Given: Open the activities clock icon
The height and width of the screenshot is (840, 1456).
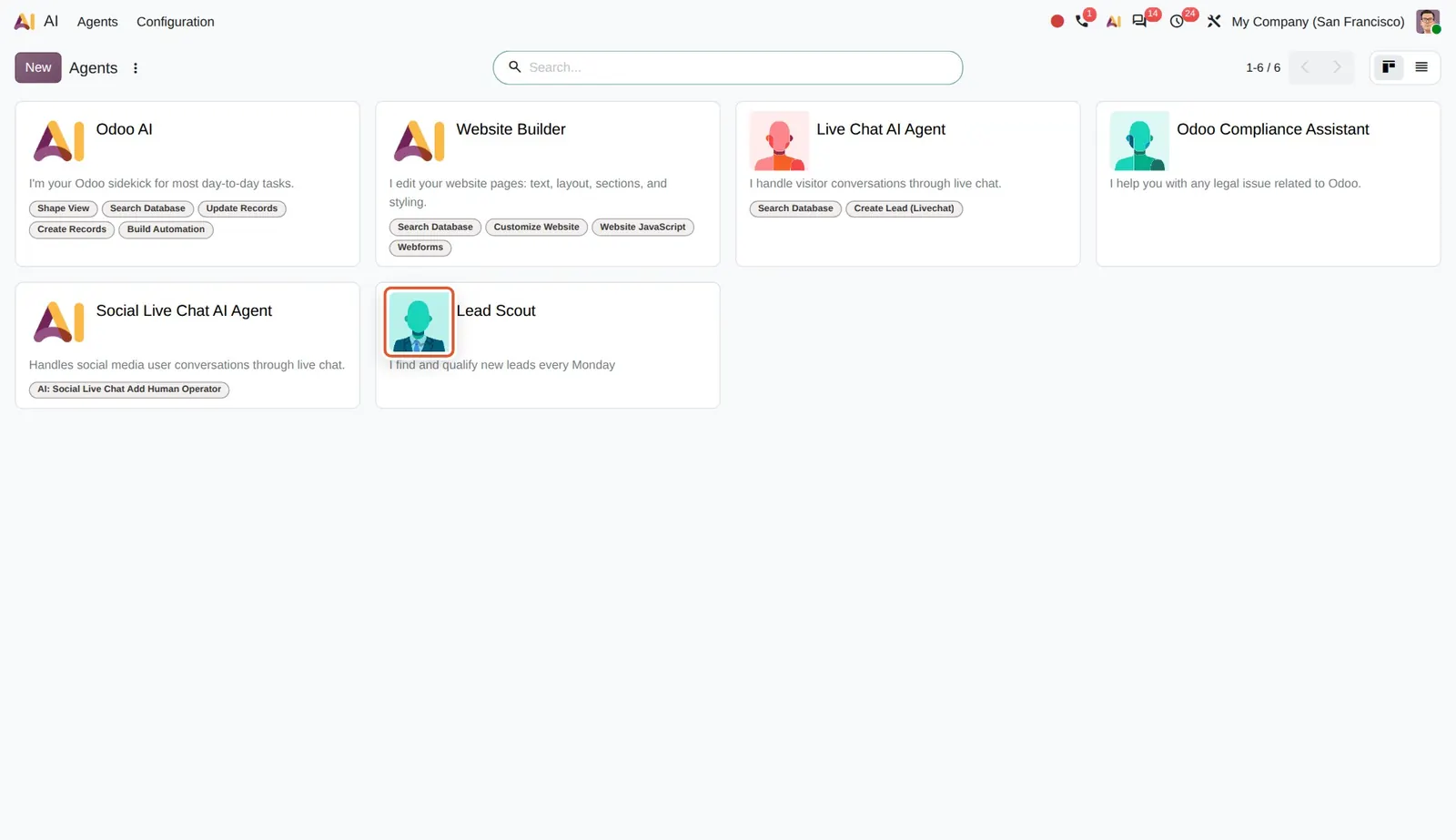Looking at the screenshot, I should click(1177, 21).
